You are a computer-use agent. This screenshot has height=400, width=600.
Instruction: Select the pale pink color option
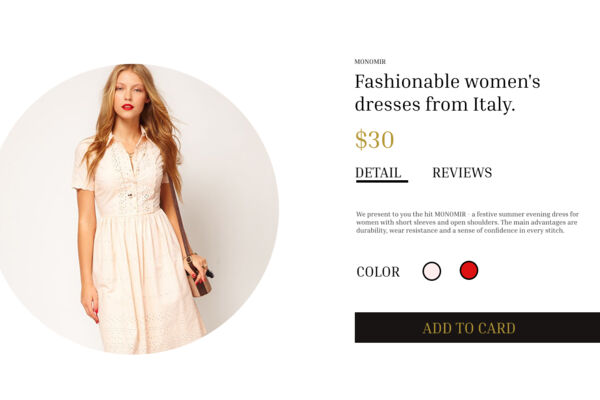tap(432, 271)
